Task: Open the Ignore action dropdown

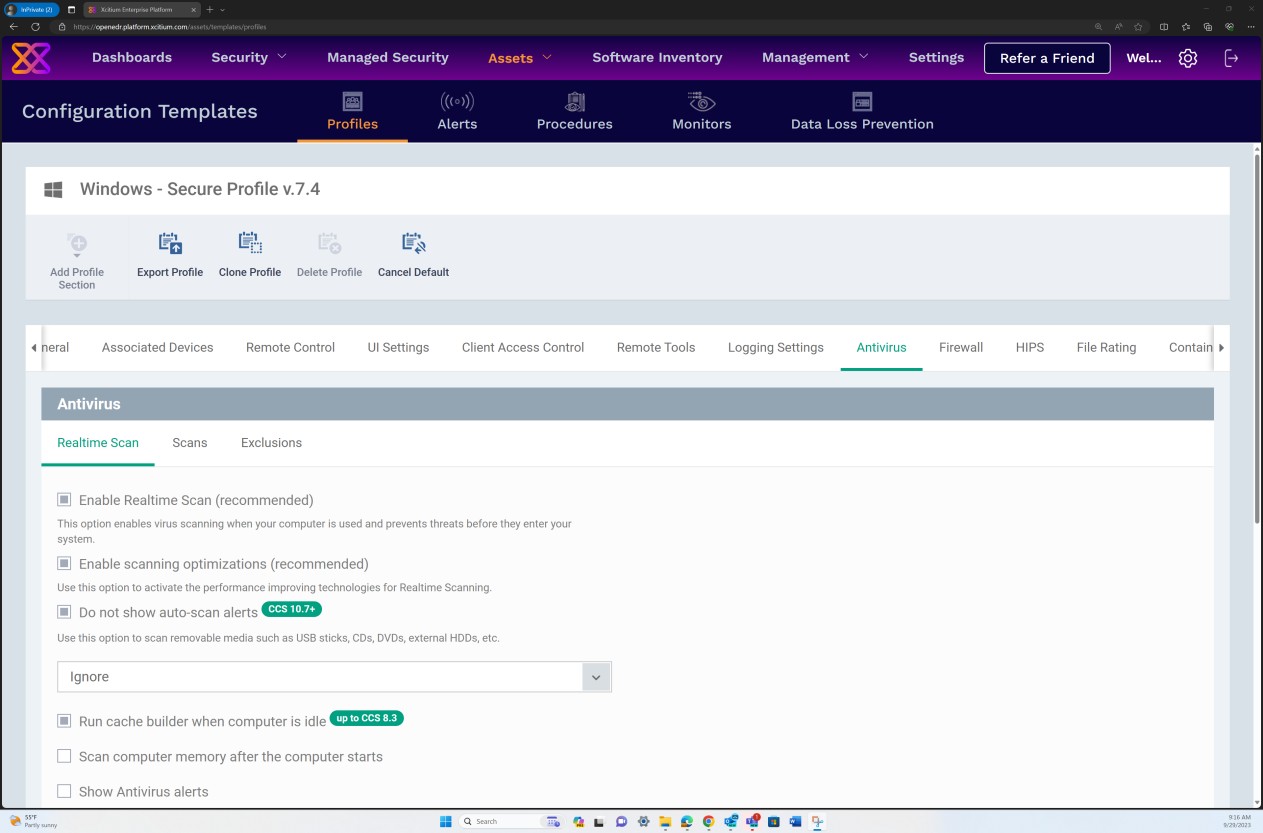Action: pos(596,676)
